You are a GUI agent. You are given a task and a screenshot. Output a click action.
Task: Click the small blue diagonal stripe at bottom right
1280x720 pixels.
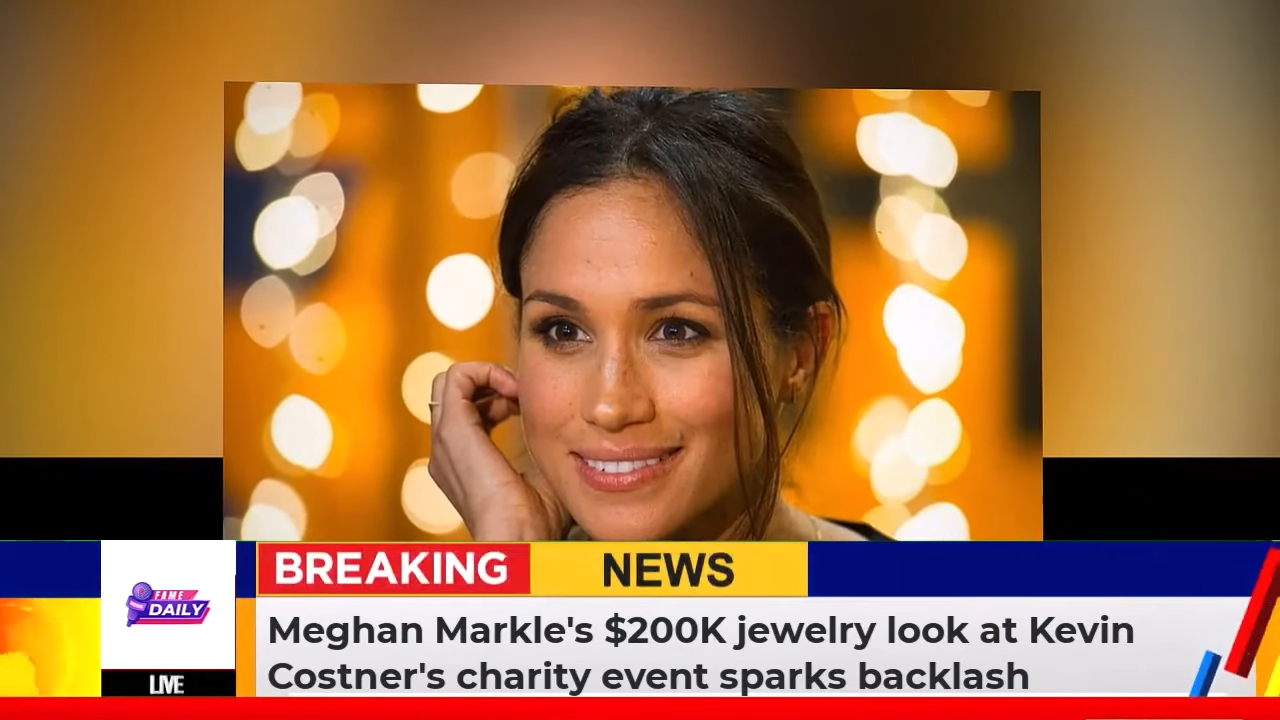pyautogui.click(x=1205, y=673)
